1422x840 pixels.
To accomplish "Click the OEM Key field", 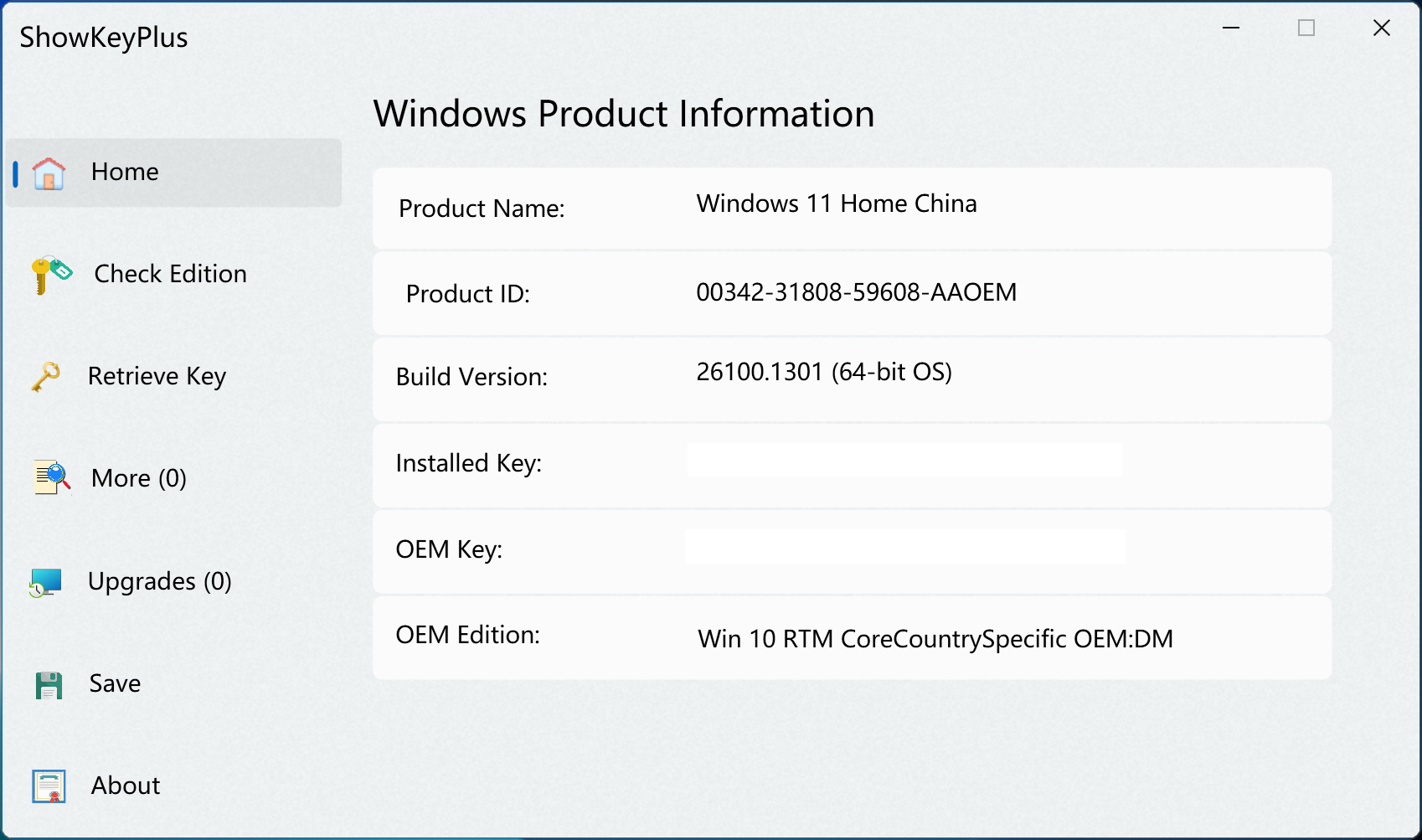I will pyautogui.click(x=904, y=547).
